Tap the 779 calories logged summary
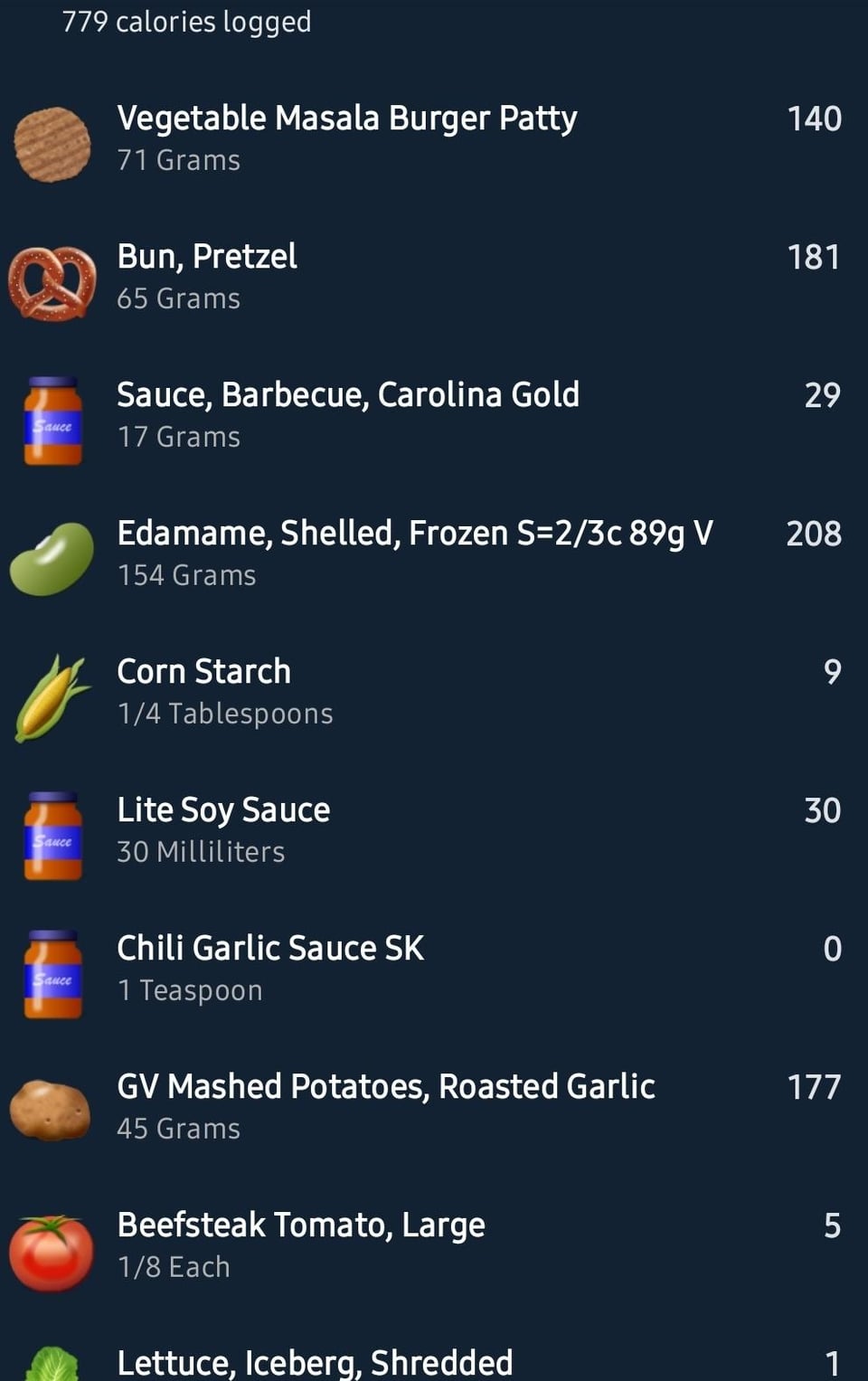This screenshot has width=868, height=1381. click(x=186, y=22)
